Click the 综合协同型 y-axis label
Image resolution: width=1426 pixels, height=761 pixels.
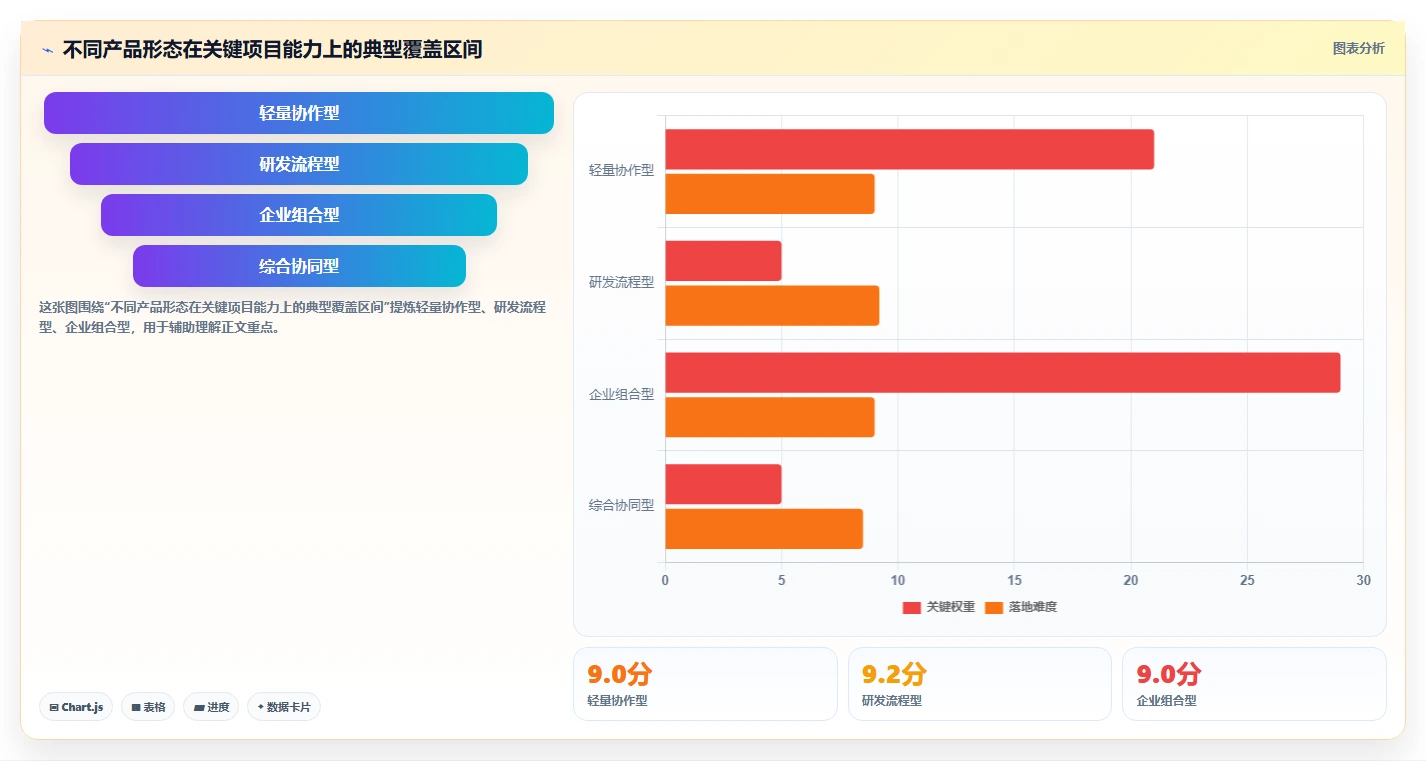click(621, 506)
